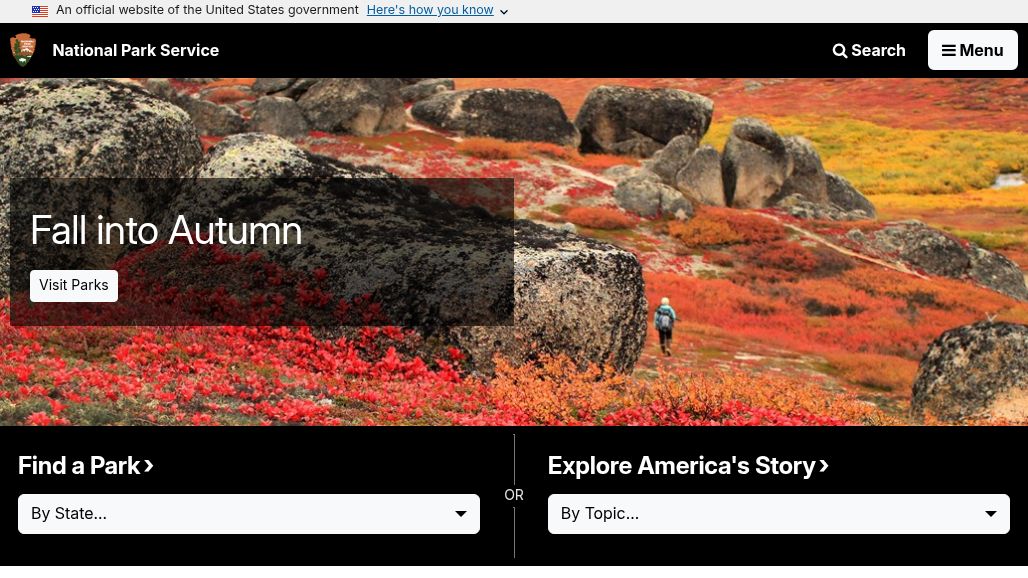Open the By State dropdown arrow
The image size is (1028, 578).
pos(461,514)
